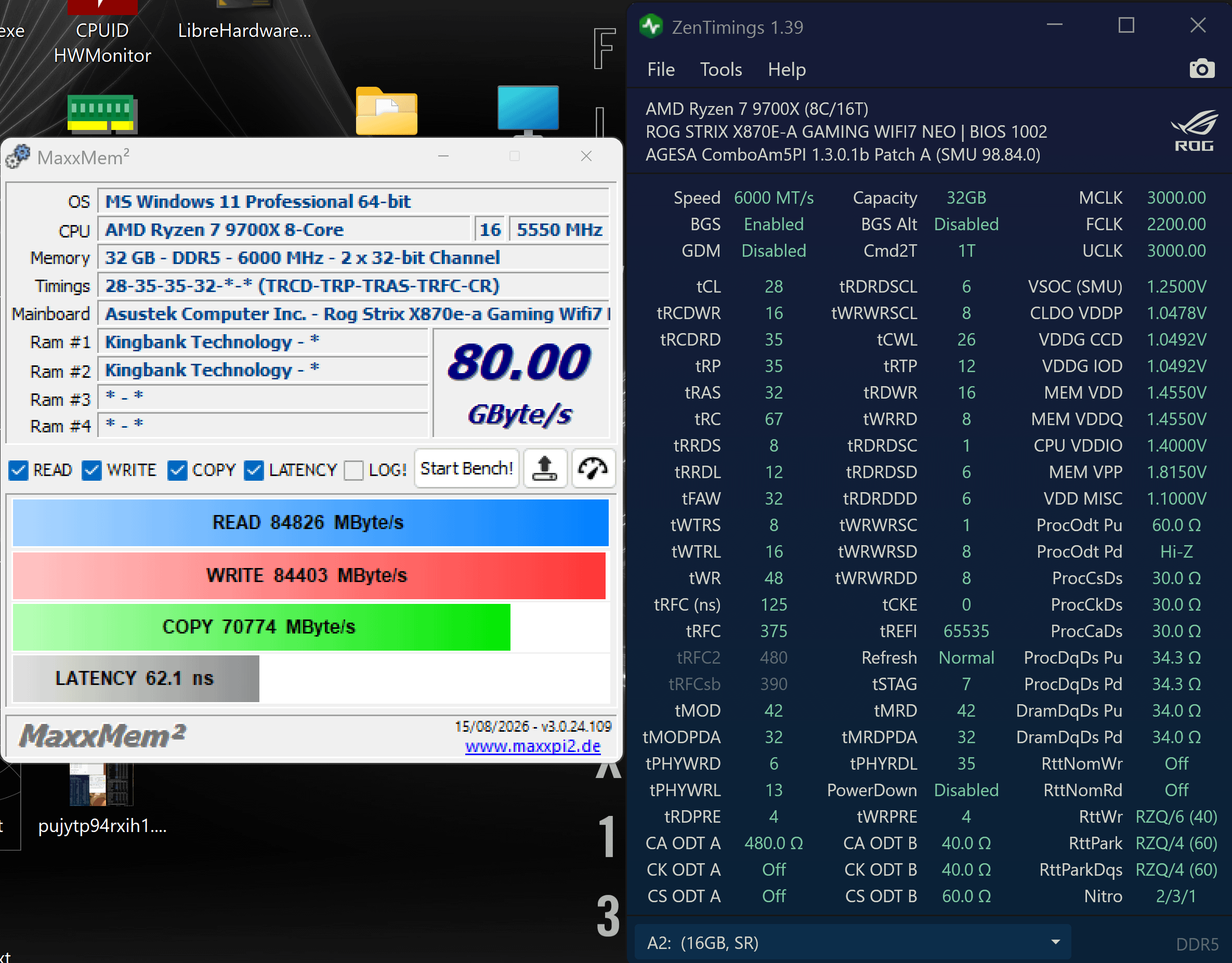
Task: Select the CPUID HWMonitor desktop shortcut
Action: tap(102, 33)
